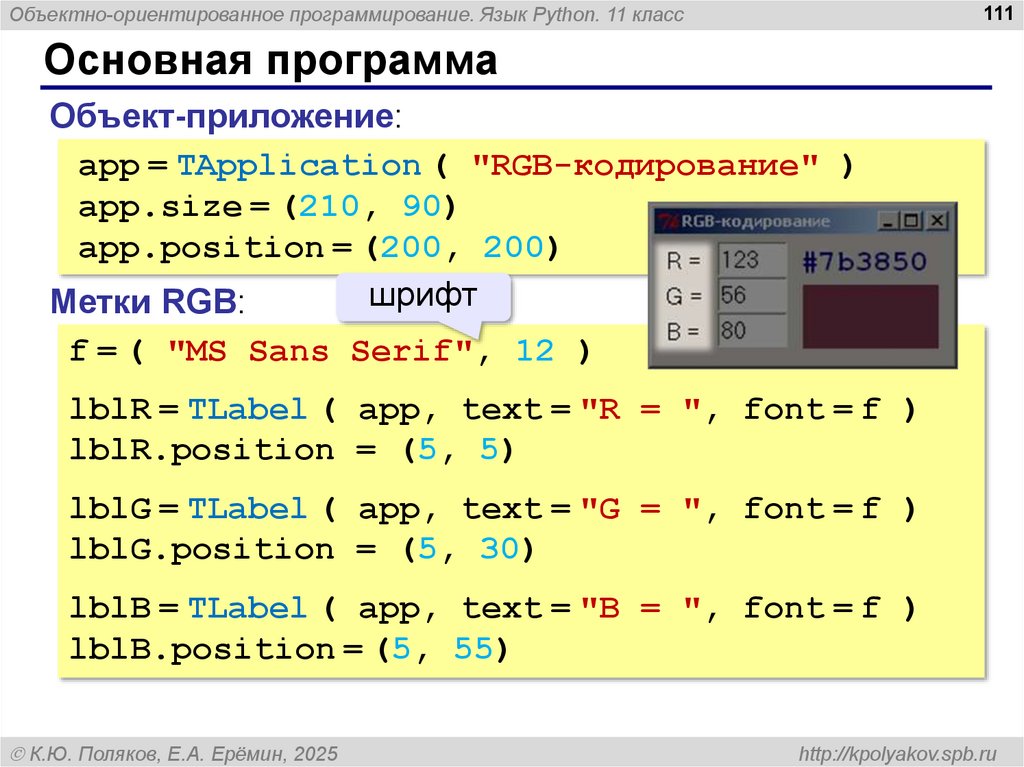Click the 'G =' label in the RGB window

[683, 297]
